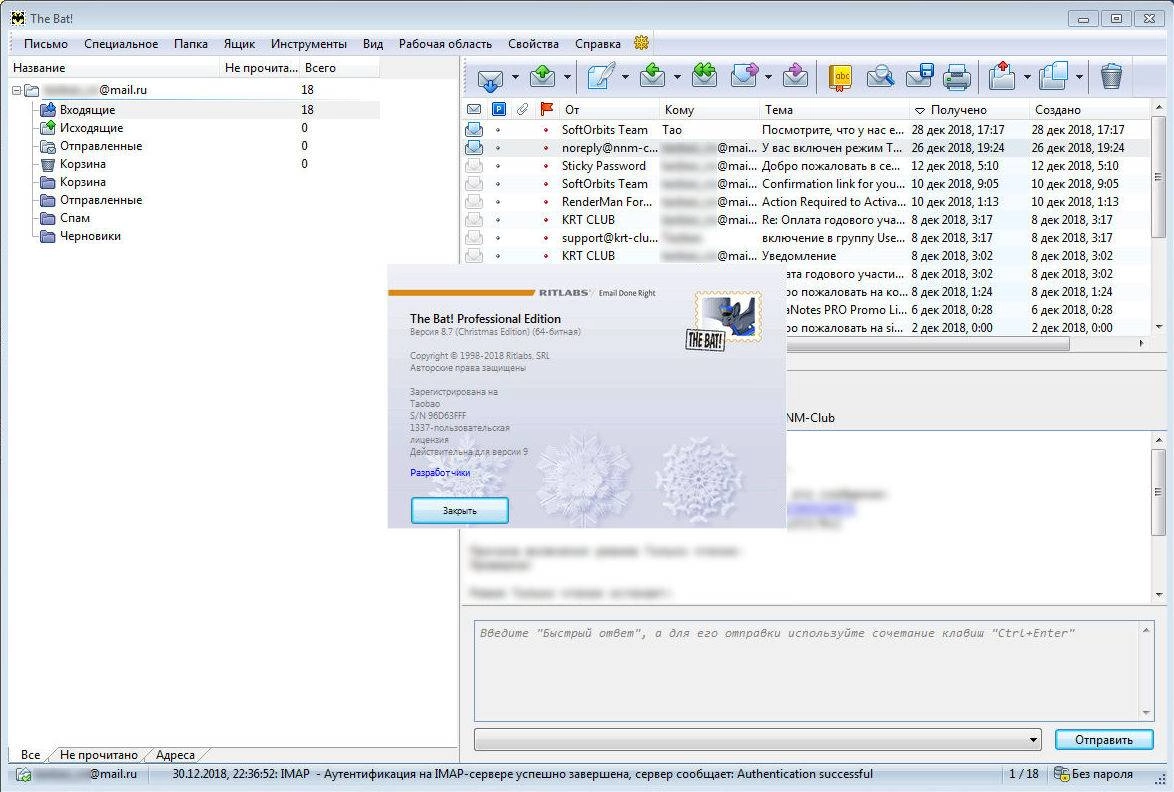This screenshot has height=792, width=1174.
Task: Open dropdown arrow next to Copy to folder
Action: (x=1079, y=76)
